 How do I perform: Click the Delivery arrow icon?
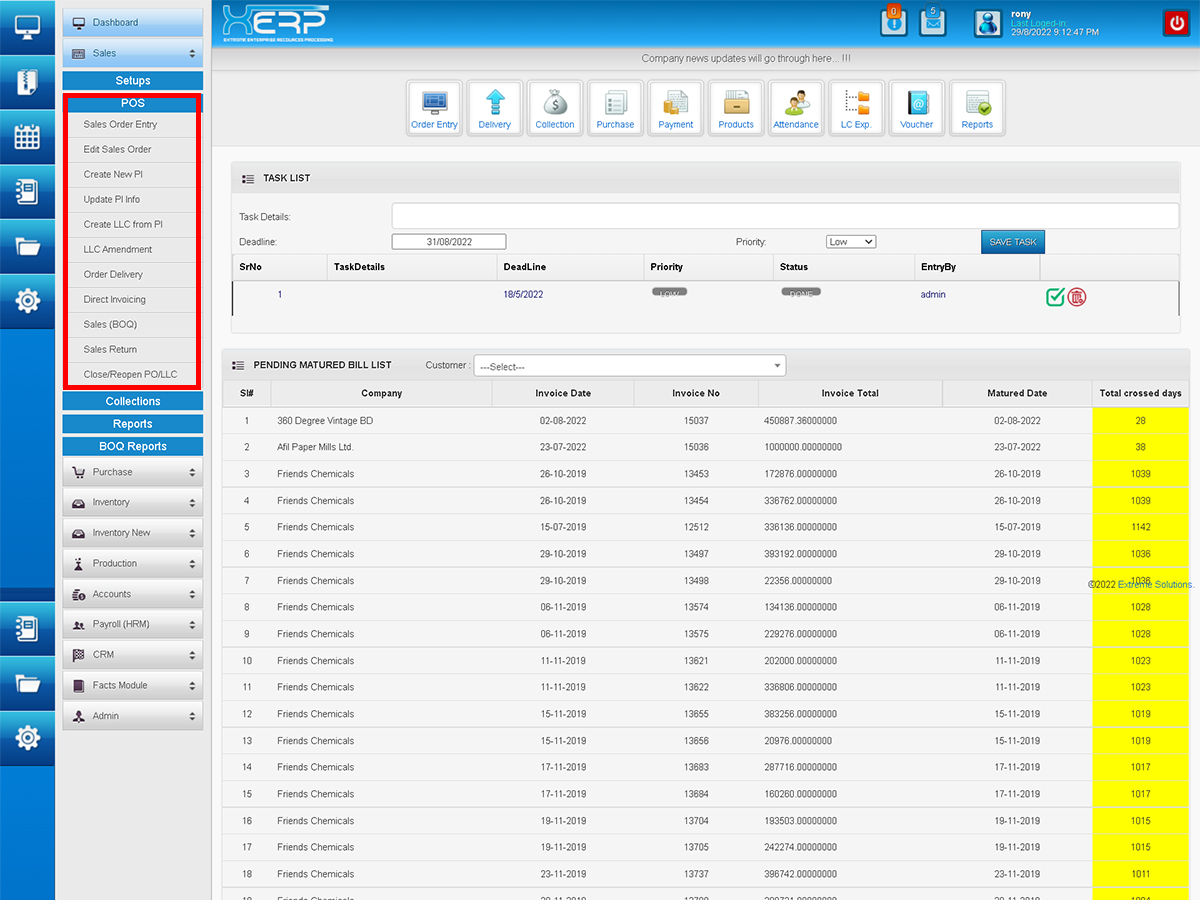tap(494, 107)
